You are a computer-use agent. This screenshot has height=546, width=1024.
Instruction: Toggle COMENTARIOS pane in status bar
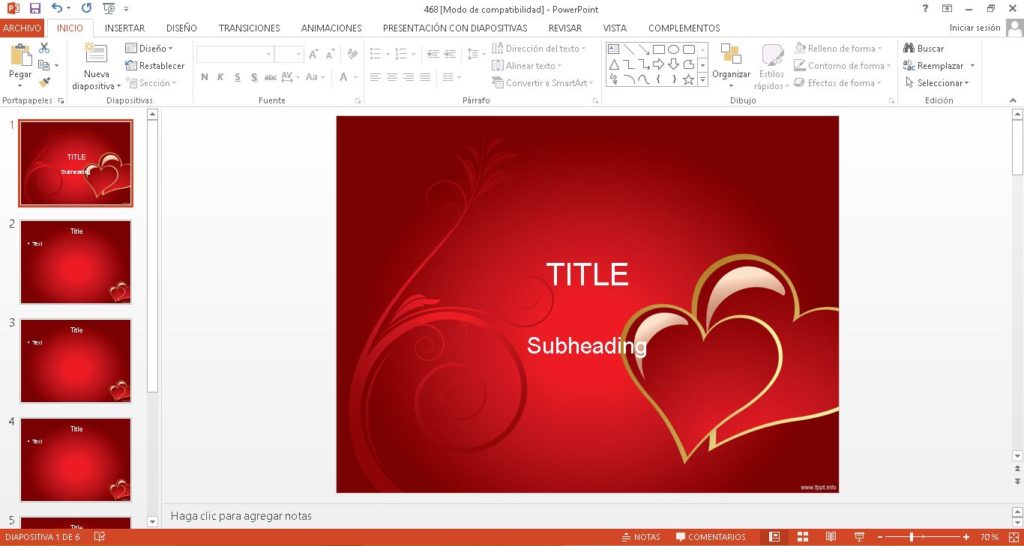point(711,537)
